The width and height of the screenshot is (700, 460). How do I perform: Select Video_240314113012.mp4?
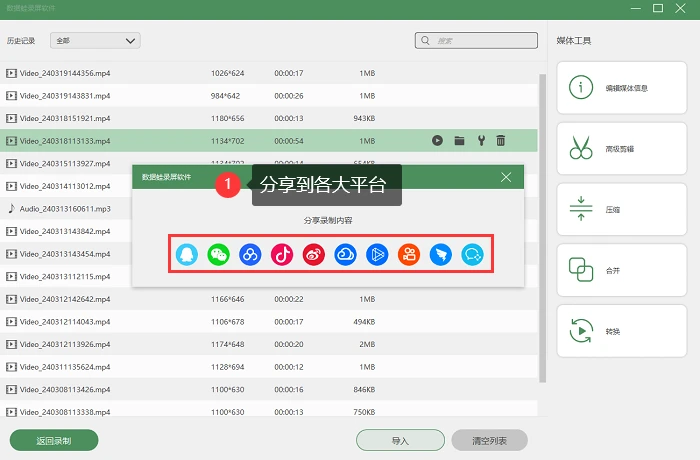point(65,186)
